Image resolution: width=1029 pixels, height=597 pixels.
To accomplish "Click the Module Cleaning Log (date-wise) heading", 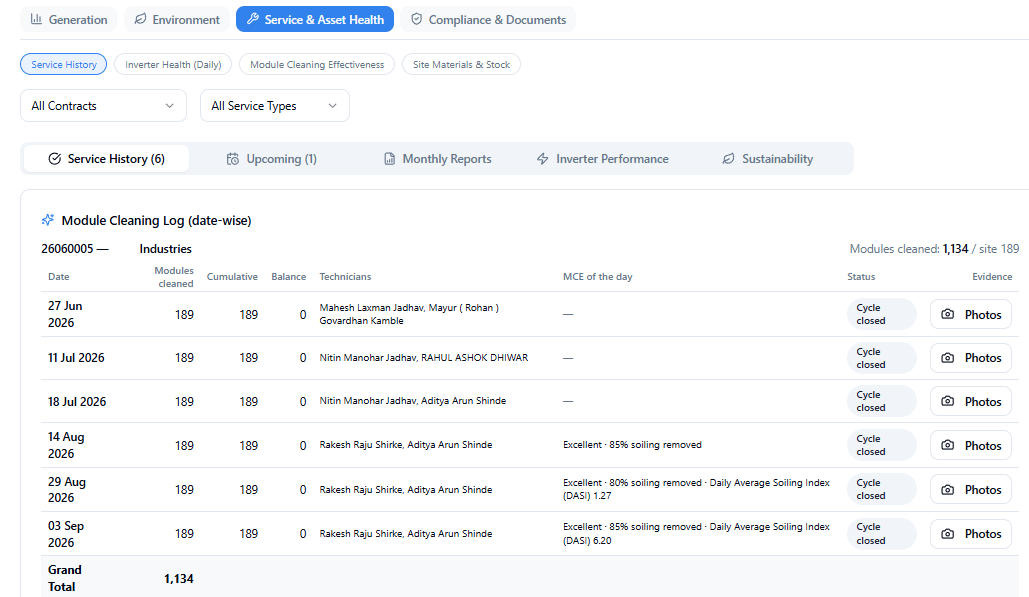I will [156, 220].
